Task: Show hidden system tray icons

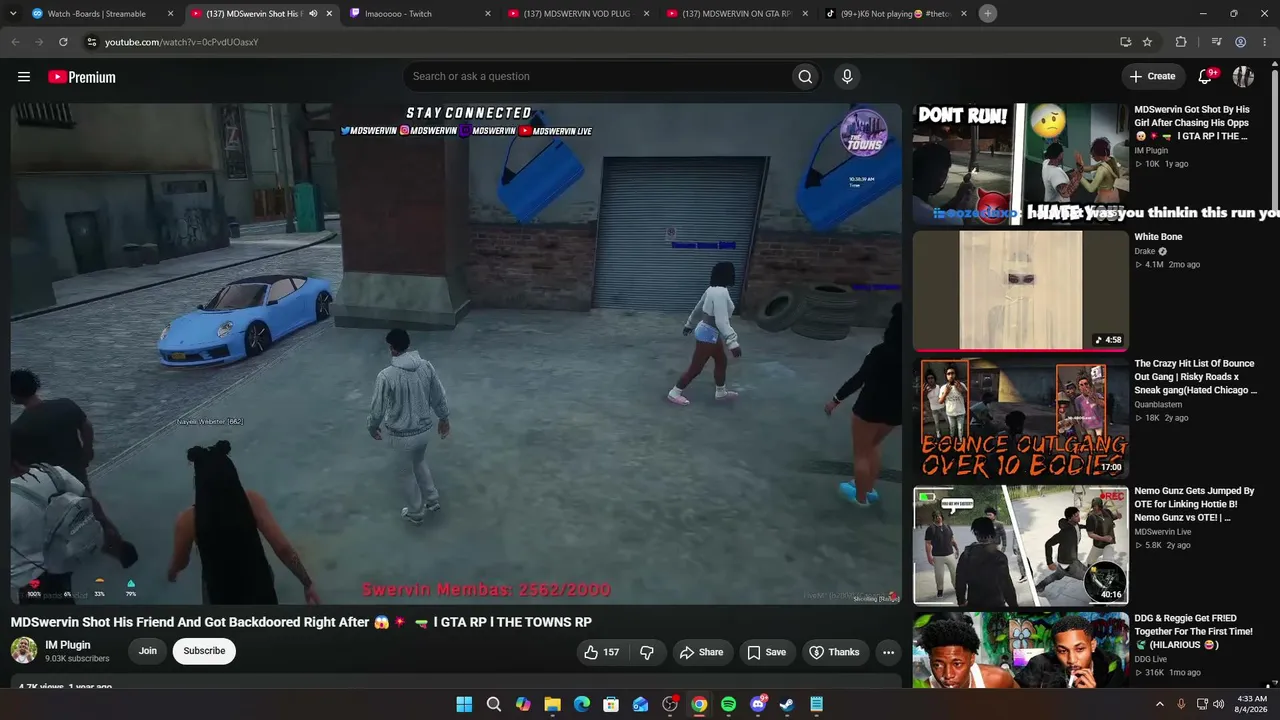Action: pyautogui.click(x=1160, y=704)
